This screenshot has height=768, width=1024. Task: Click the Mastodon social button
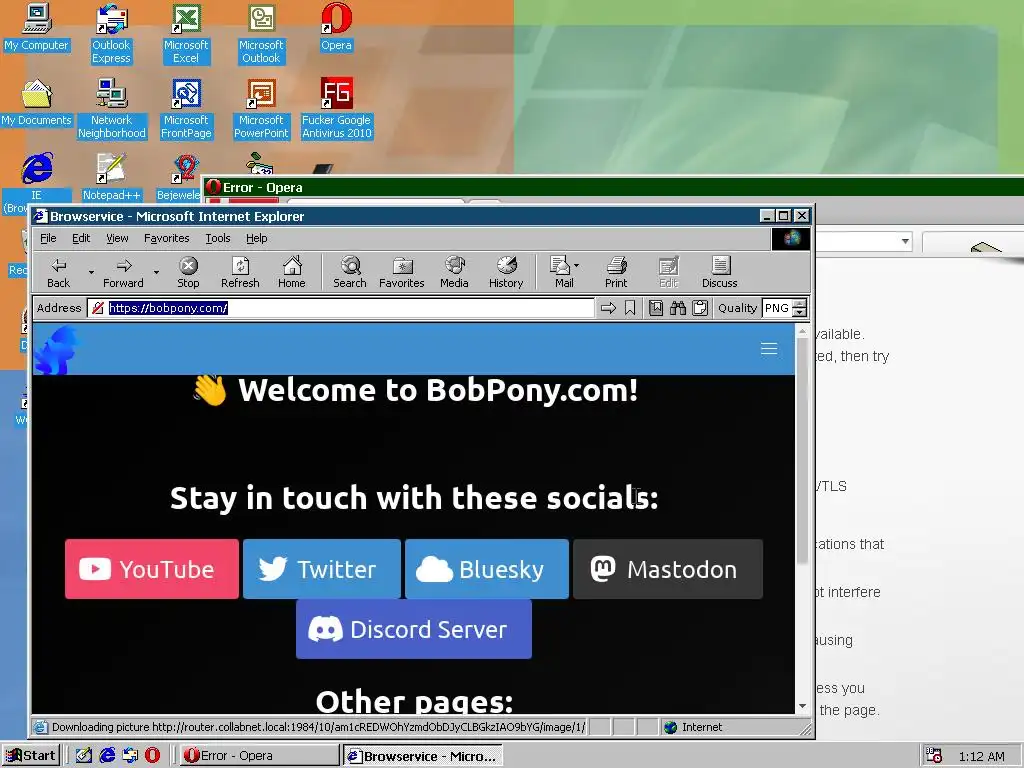click(x=668, y=569)
